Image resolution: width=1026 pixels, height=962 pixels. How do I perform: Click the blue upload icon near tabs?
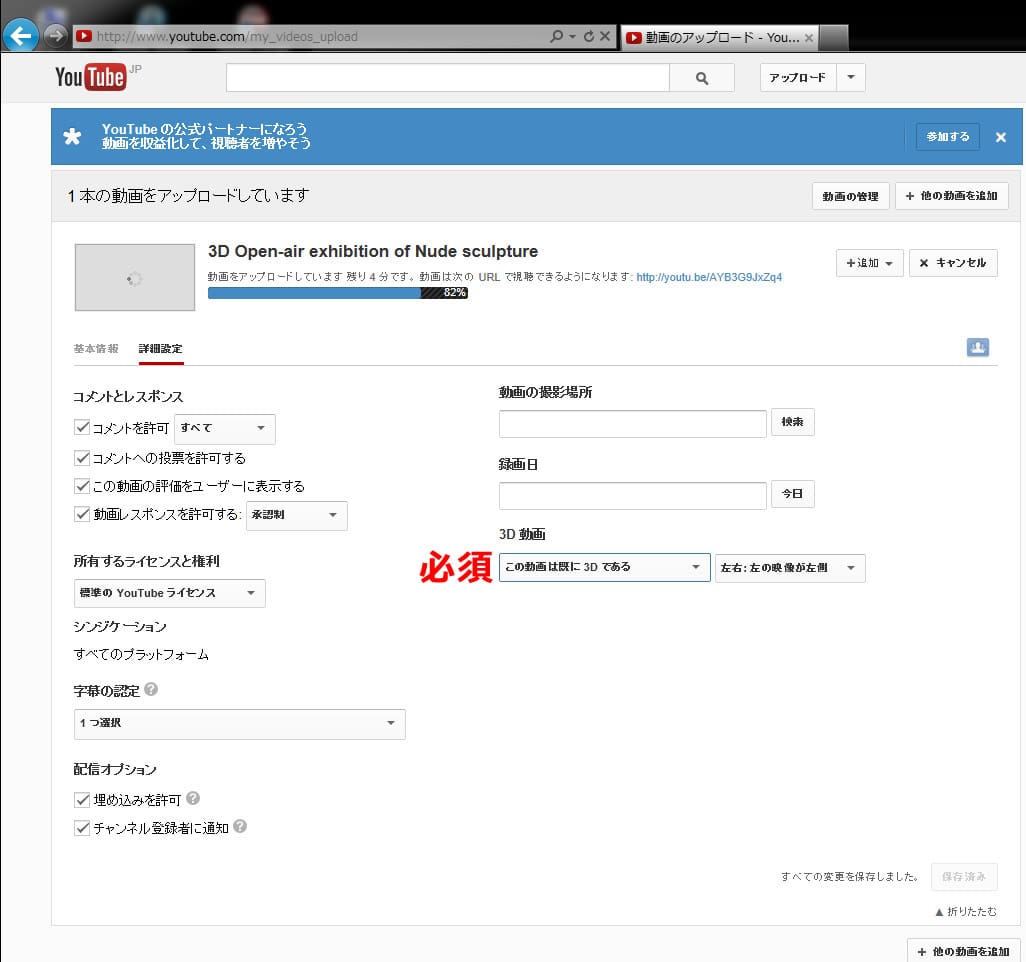click(977, 347)
